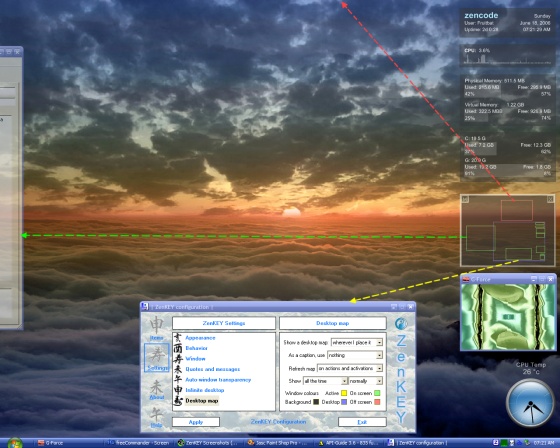Click the Exit button
Screen dimensions: 560x448
(x=362, y=422)
